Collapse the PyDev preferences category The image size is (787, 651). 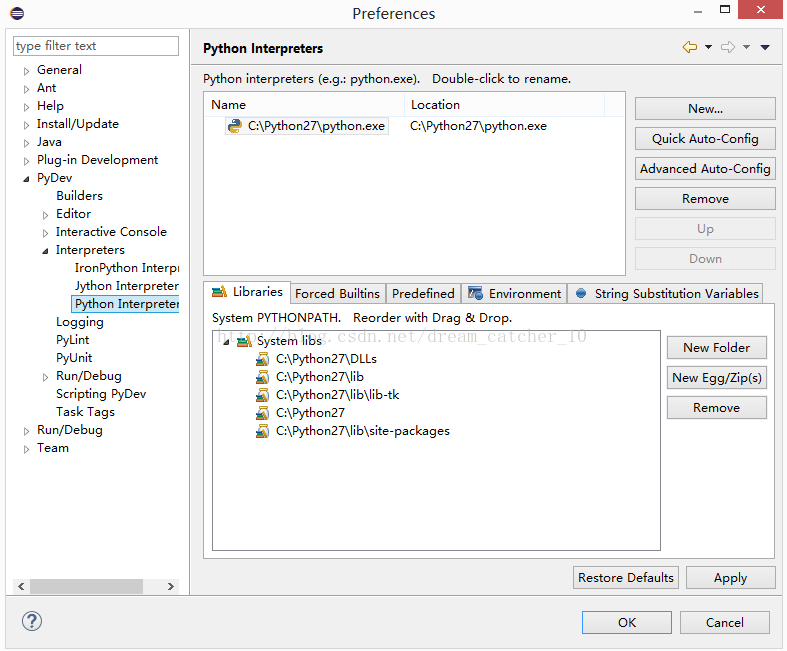tap(27, 179)
